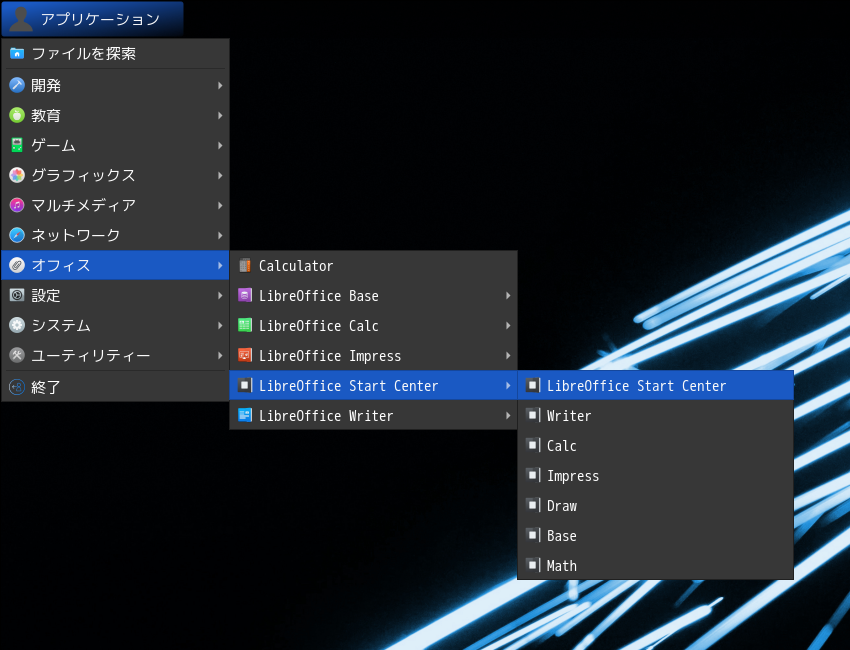Expand the ネットワーク submenu arrow
The image size is (850, 650).
[220, 235]
